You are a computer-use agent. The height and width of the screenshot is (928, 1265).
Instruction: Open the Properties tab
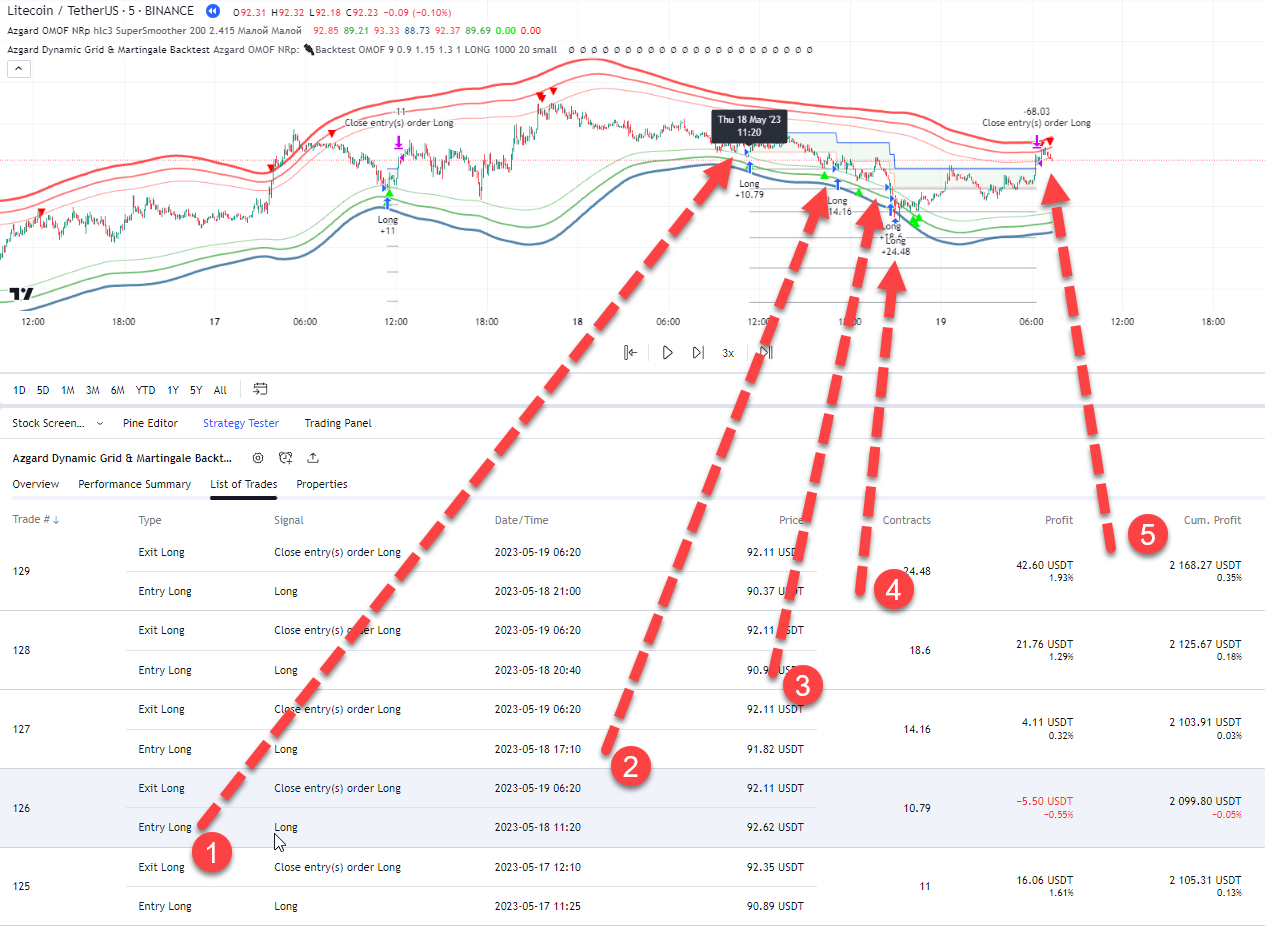click(322, 484)
